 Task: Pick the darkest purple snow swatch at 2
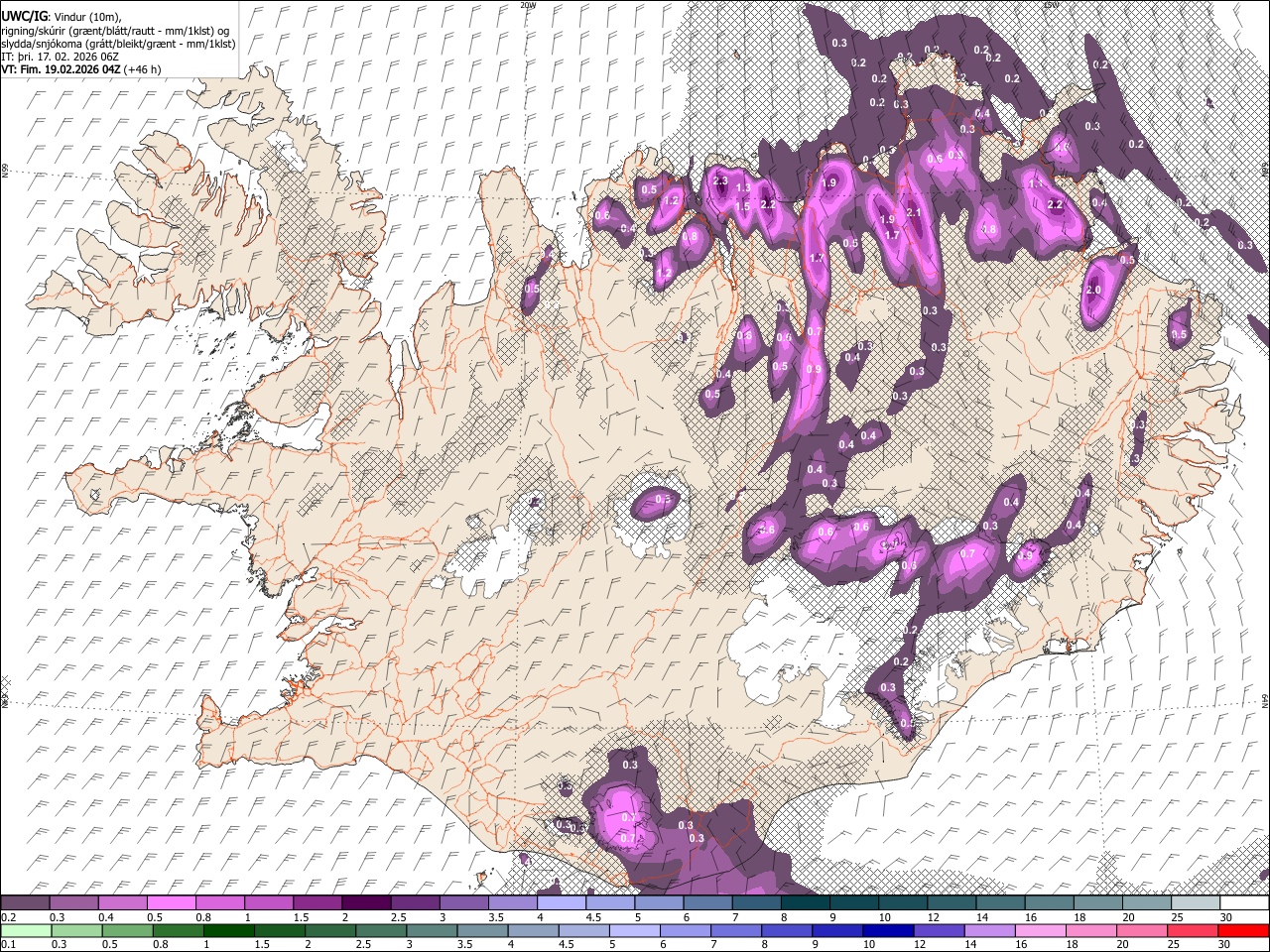coord(366,903)
